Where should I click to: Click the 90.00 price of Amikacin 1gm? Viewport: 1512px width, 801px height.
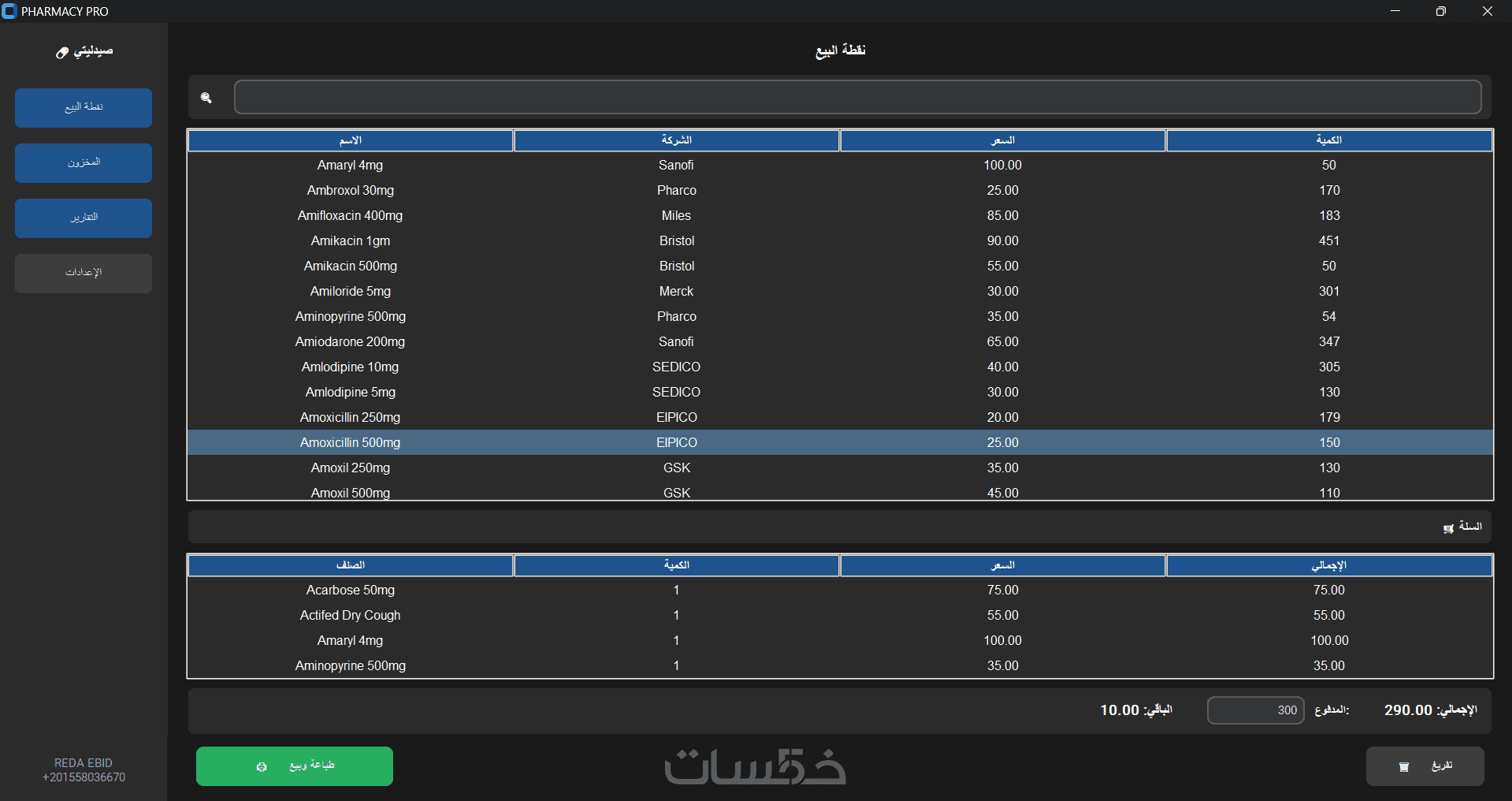pos(1003,240)
